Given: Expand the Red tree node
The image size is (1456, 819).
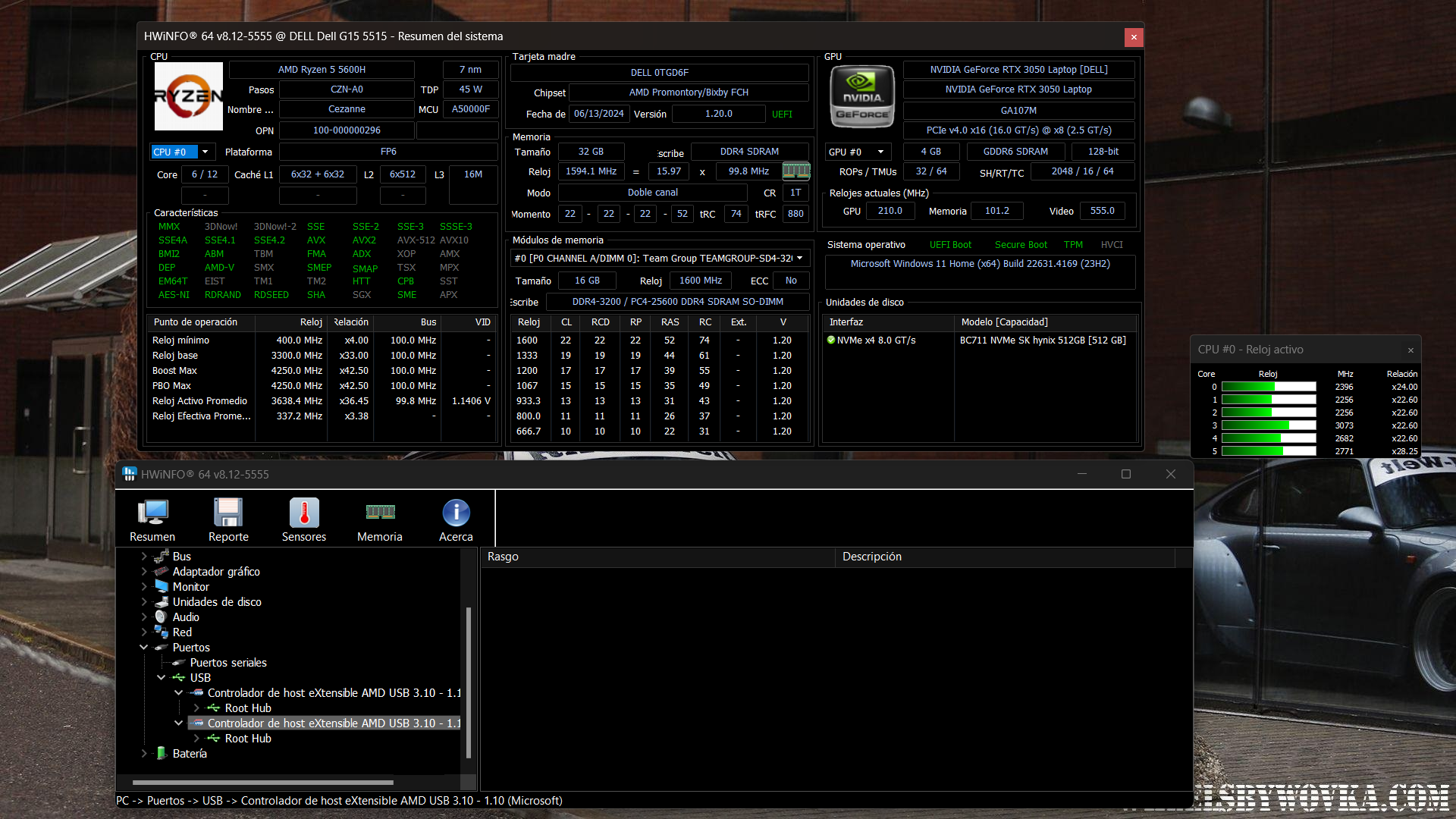Looking at the screenshot, I should 144,632.
